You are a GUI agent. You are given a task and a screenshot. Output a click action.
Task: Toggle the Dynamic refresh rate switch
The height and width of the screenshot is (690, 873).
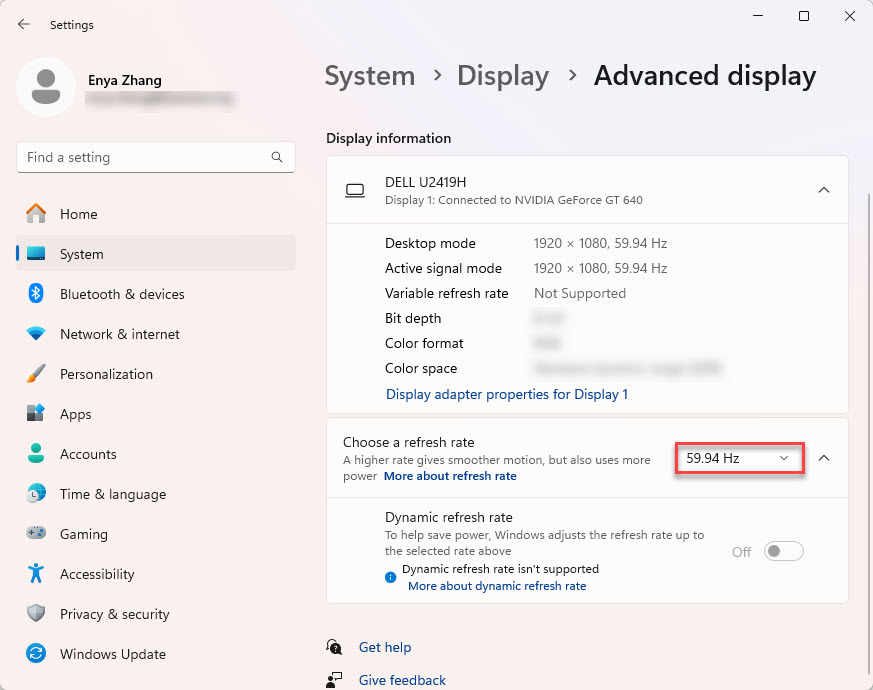coord(783,552)
